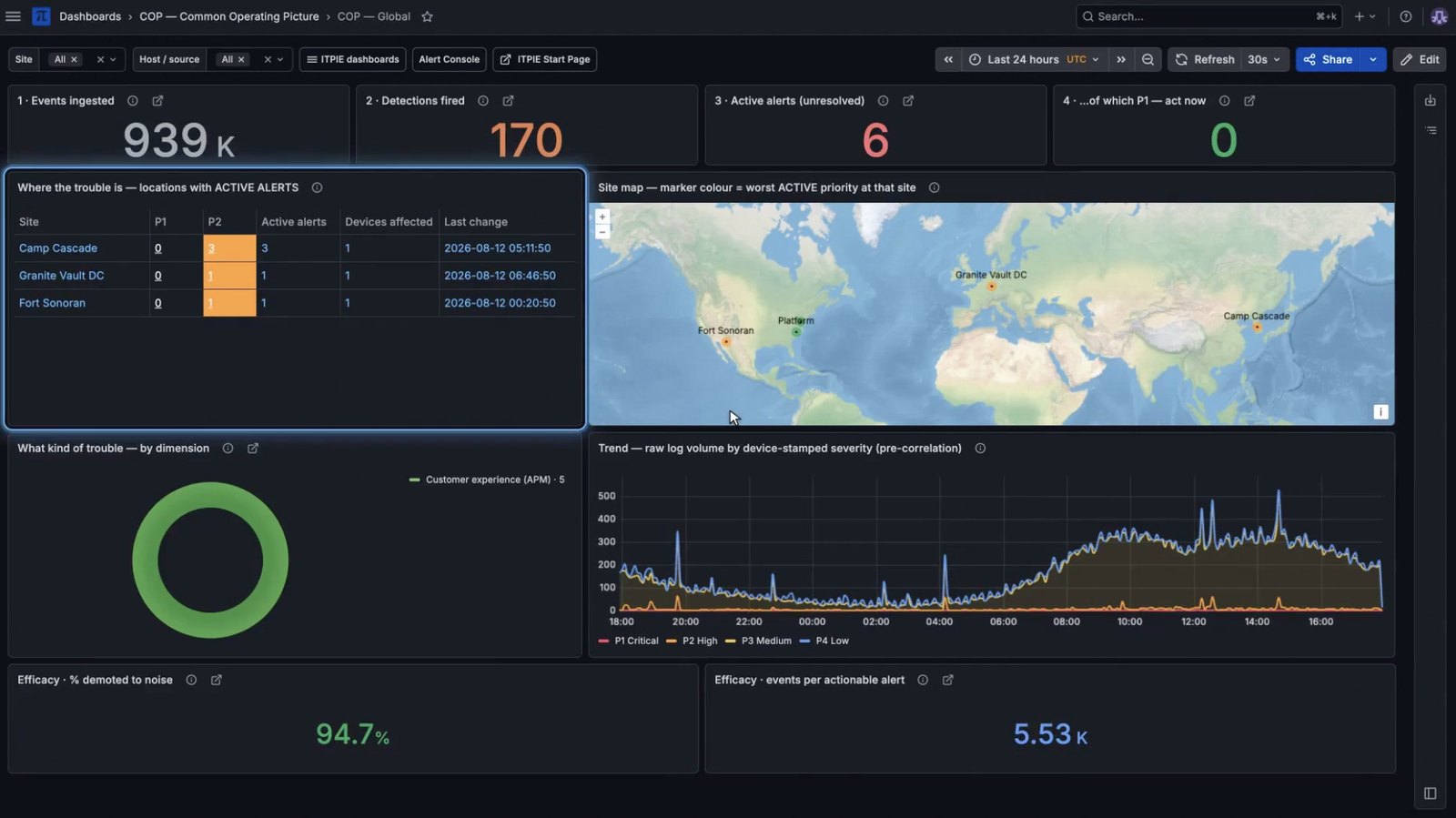
Task: Show info for Where the trouble is panel
Action: coord(317,187)
